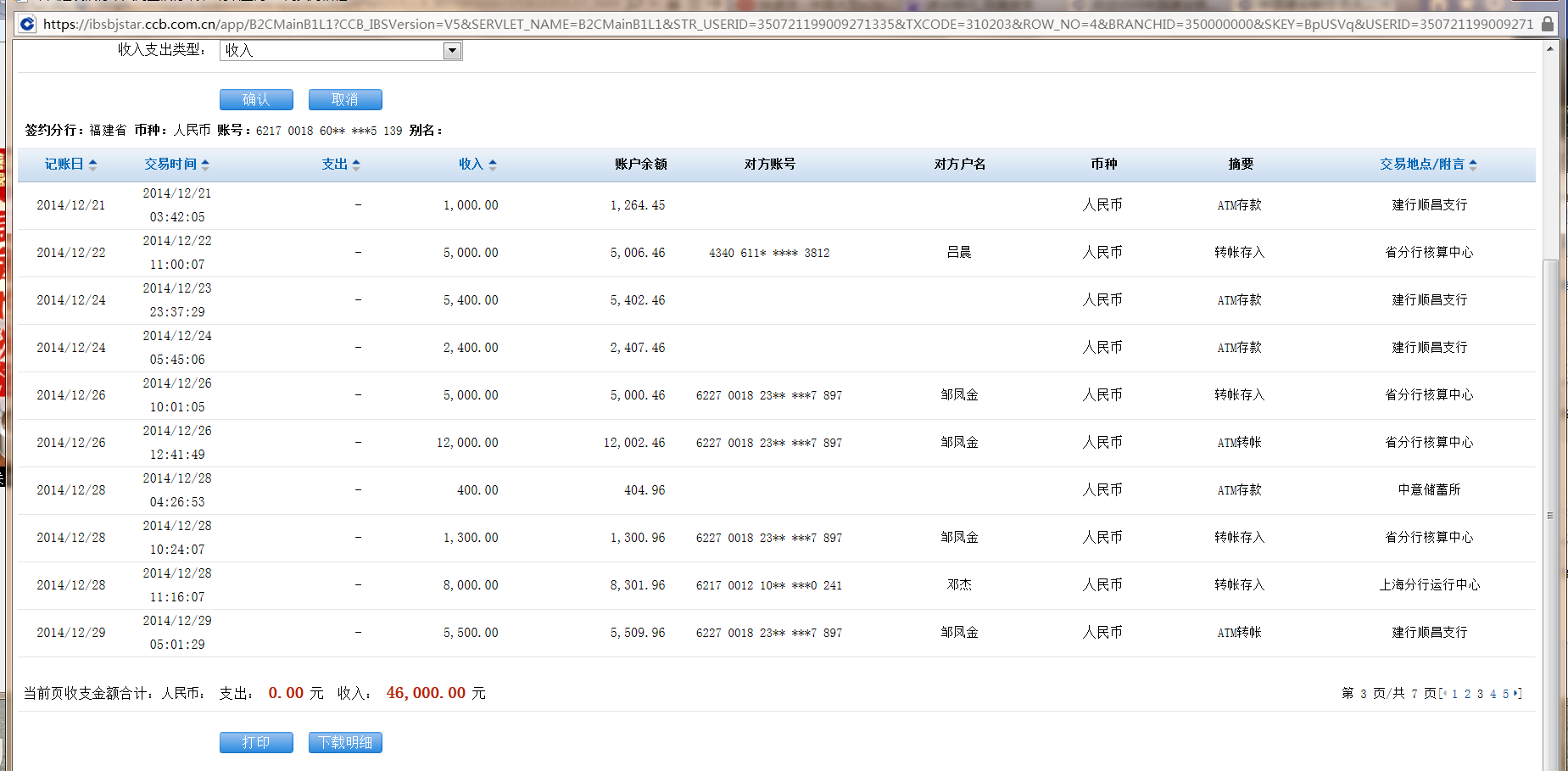Click sort arrows beside 支出 column header
The height and width of the screenshot is (771, 1568).
[356, 165]
